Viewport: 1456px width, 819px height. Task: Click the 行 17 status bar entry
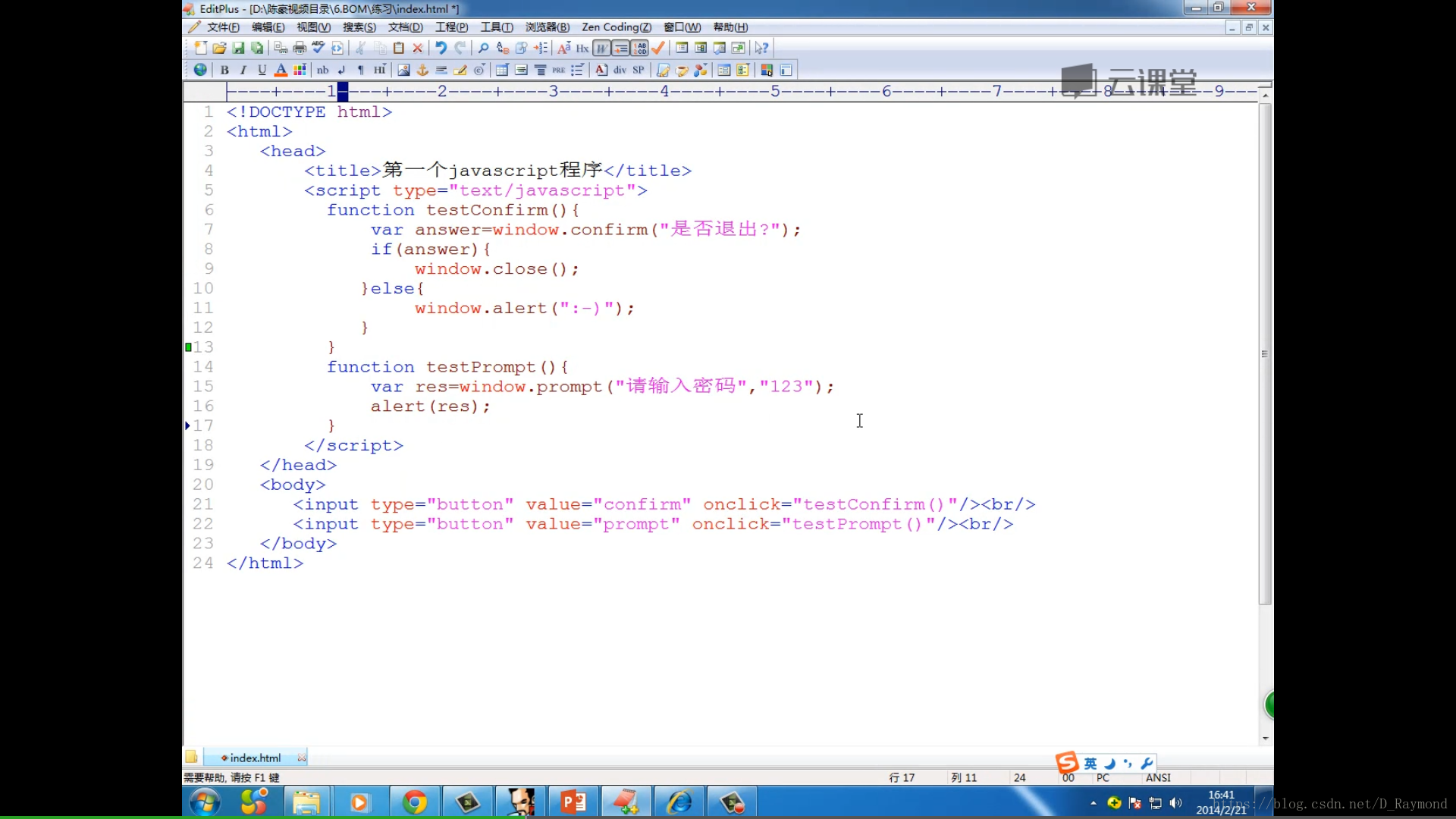point(902,777)
